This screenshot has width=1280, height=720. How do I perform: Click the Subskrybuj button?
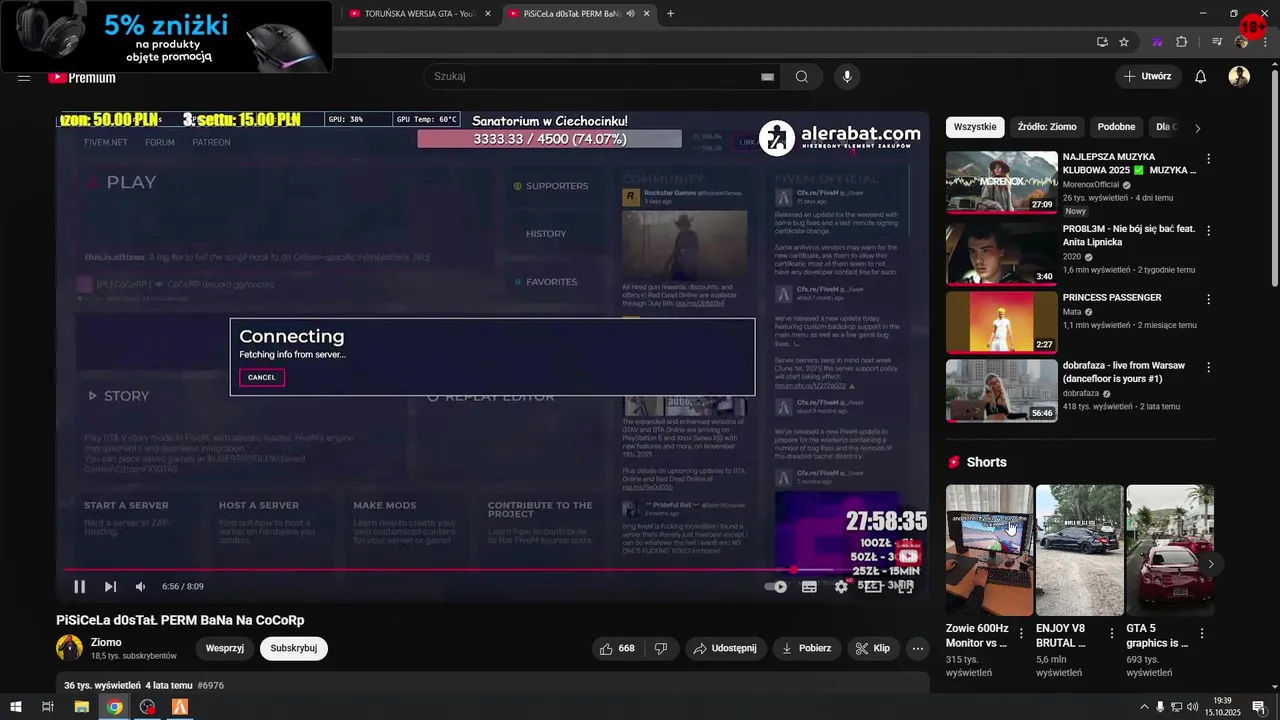tap(293, 648)
